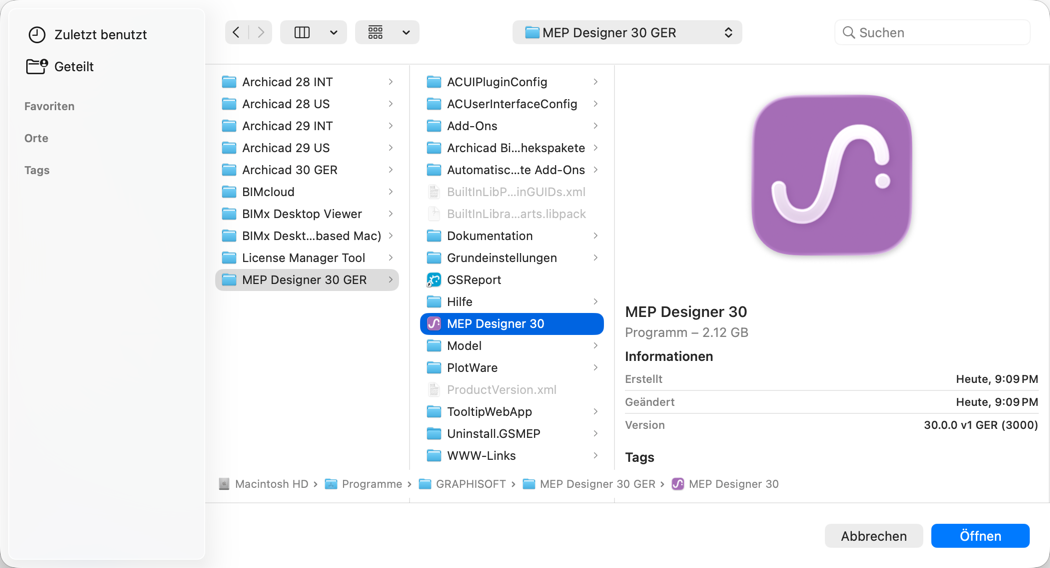1050x568 pixels.
Task: Click the GSReport app icon
Action: coord(434,280)
